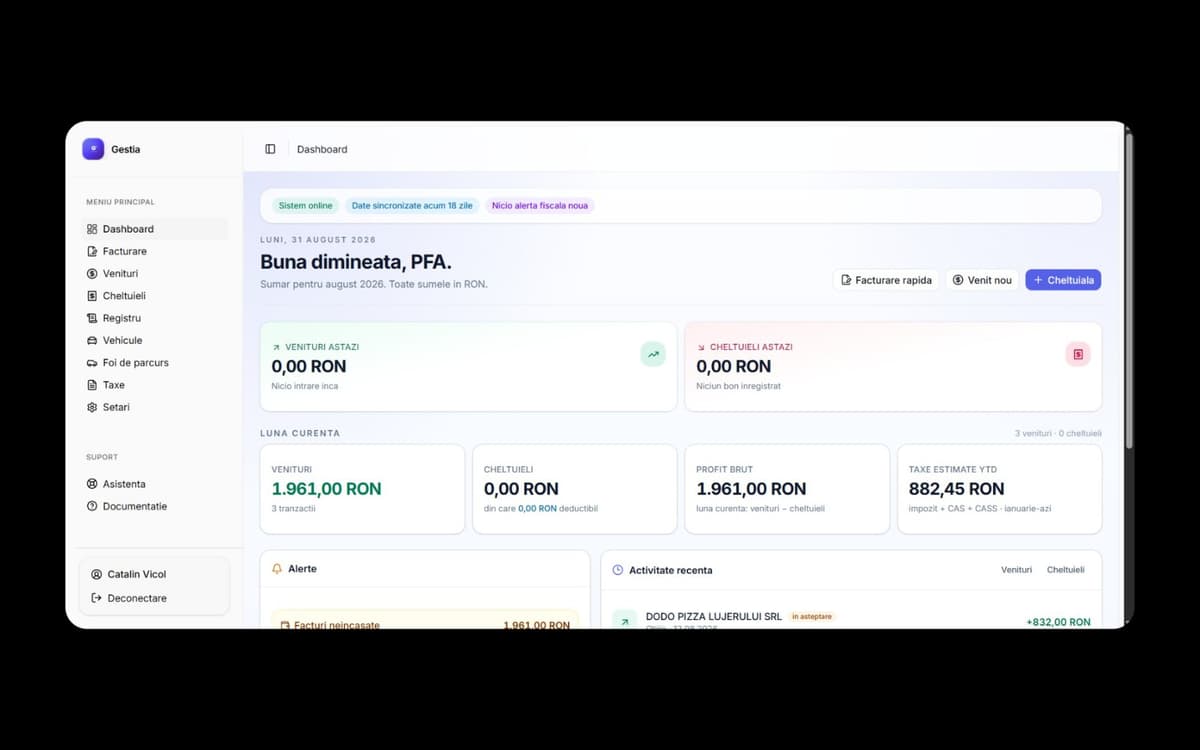Open Foi de parcurs page

click(x=155, y=363)
